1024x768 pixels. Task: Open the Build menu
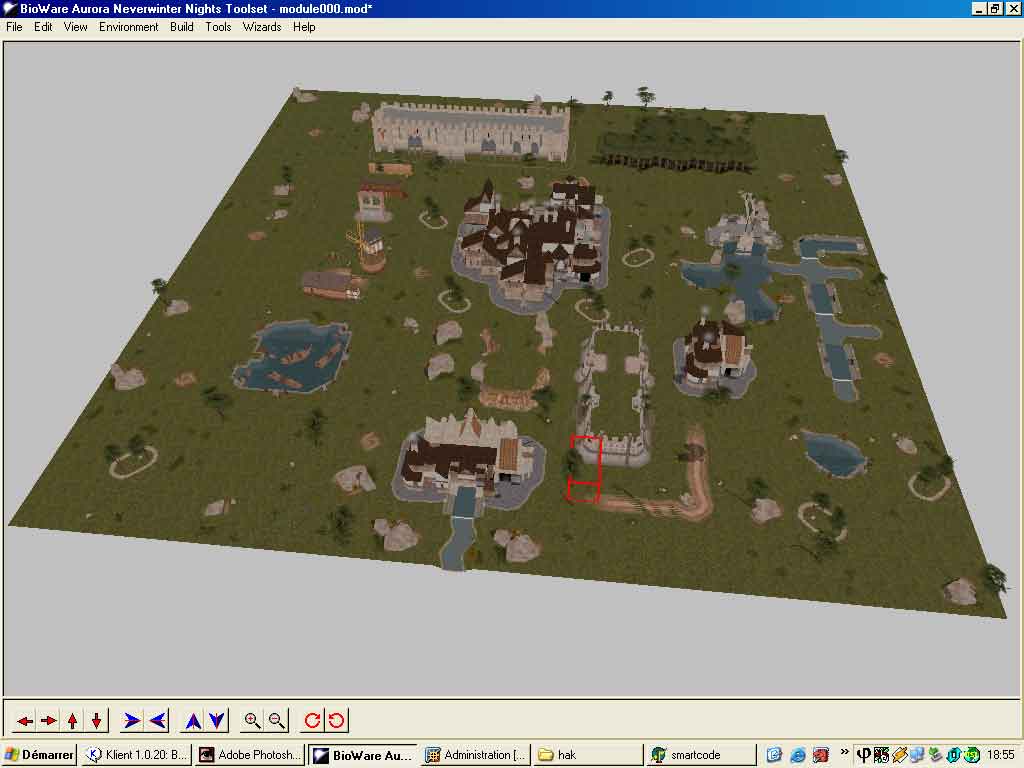point(182,27)
